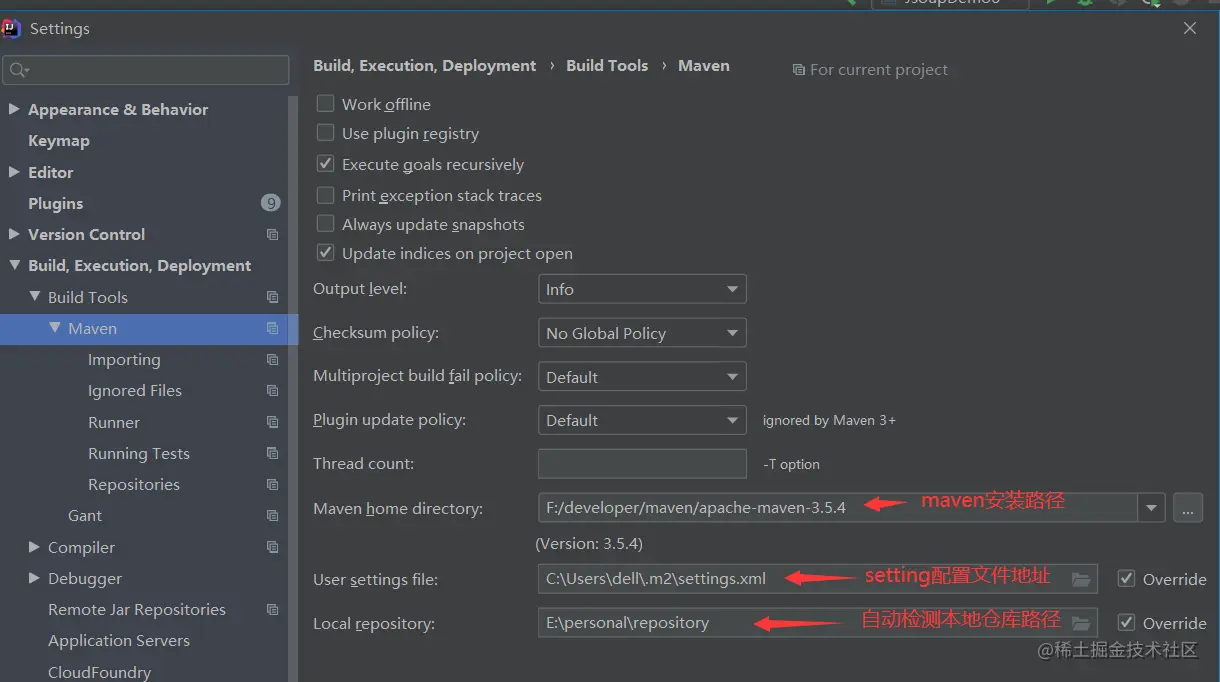1220x682 pixels.
Task: Expand the Version Control node arrow
Action: click(14, 234)
